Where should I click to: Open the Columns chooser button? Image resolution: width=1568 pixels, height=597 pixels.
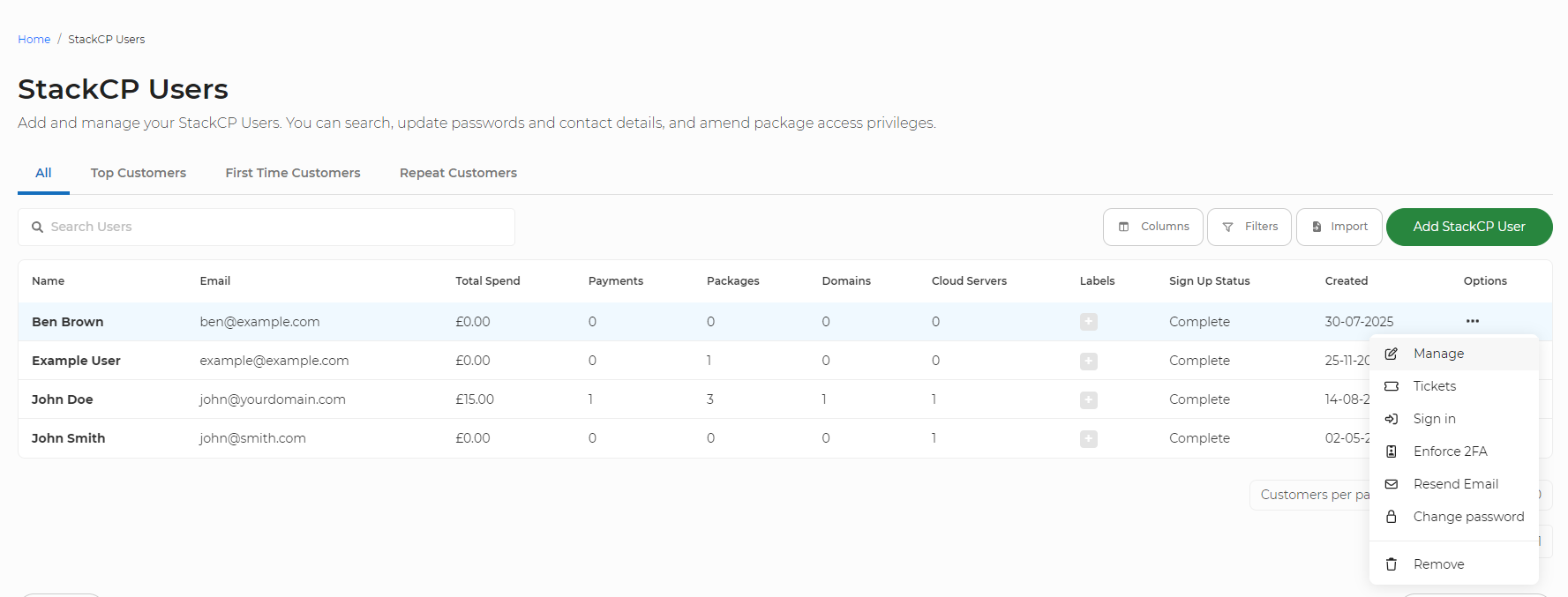[1153, 227]
